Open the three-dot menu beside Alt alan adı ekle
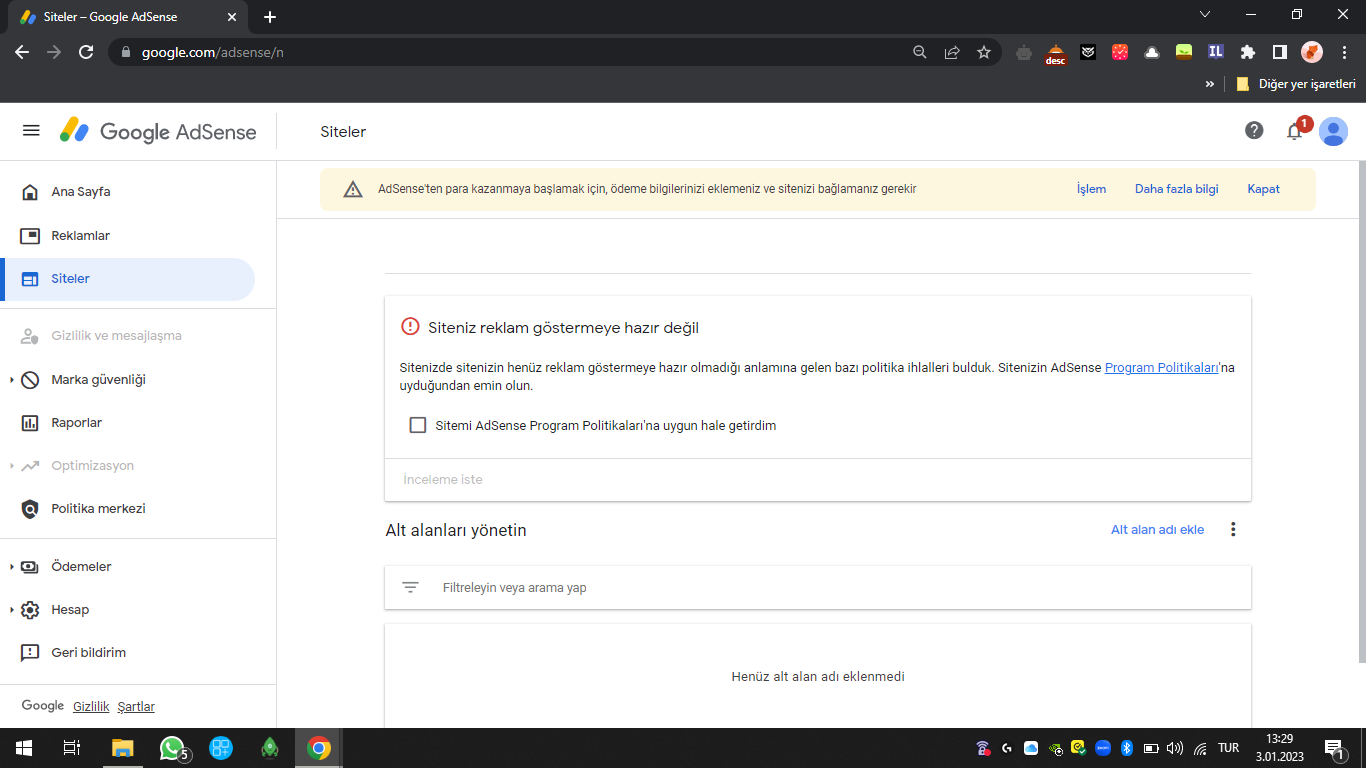1366x768 pixels. [x=1233, y=530]
